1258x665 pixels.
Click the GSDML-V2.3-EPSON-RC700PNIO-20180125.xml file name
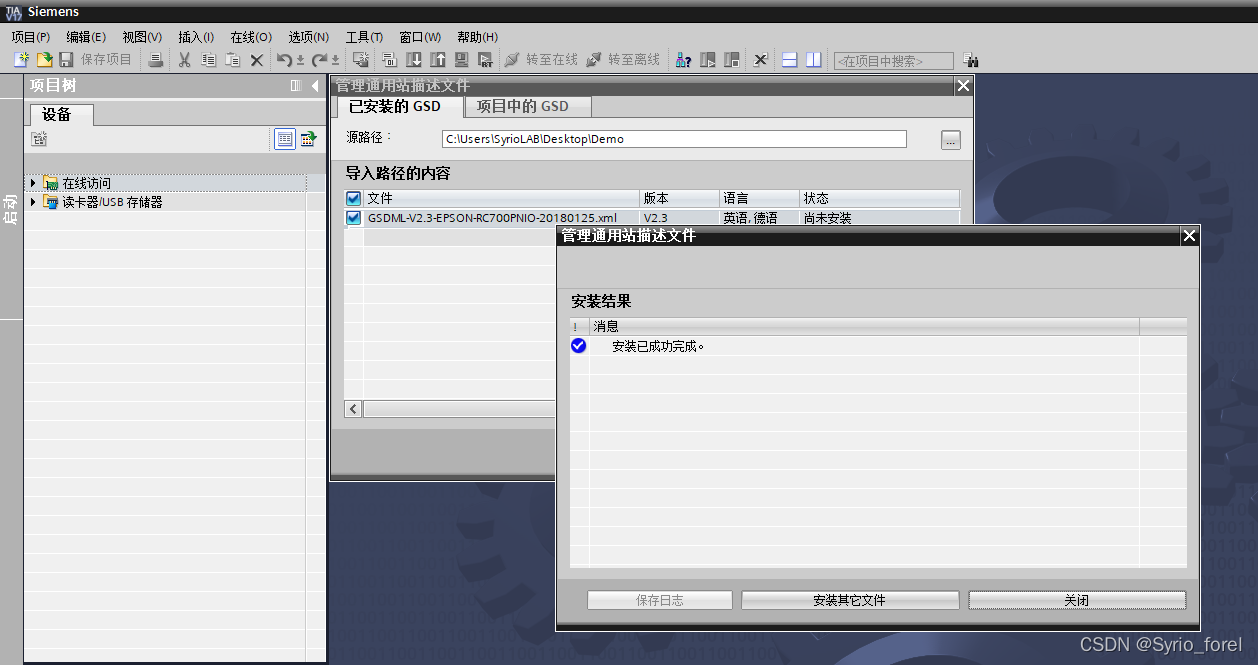click(x=492, y=217)
